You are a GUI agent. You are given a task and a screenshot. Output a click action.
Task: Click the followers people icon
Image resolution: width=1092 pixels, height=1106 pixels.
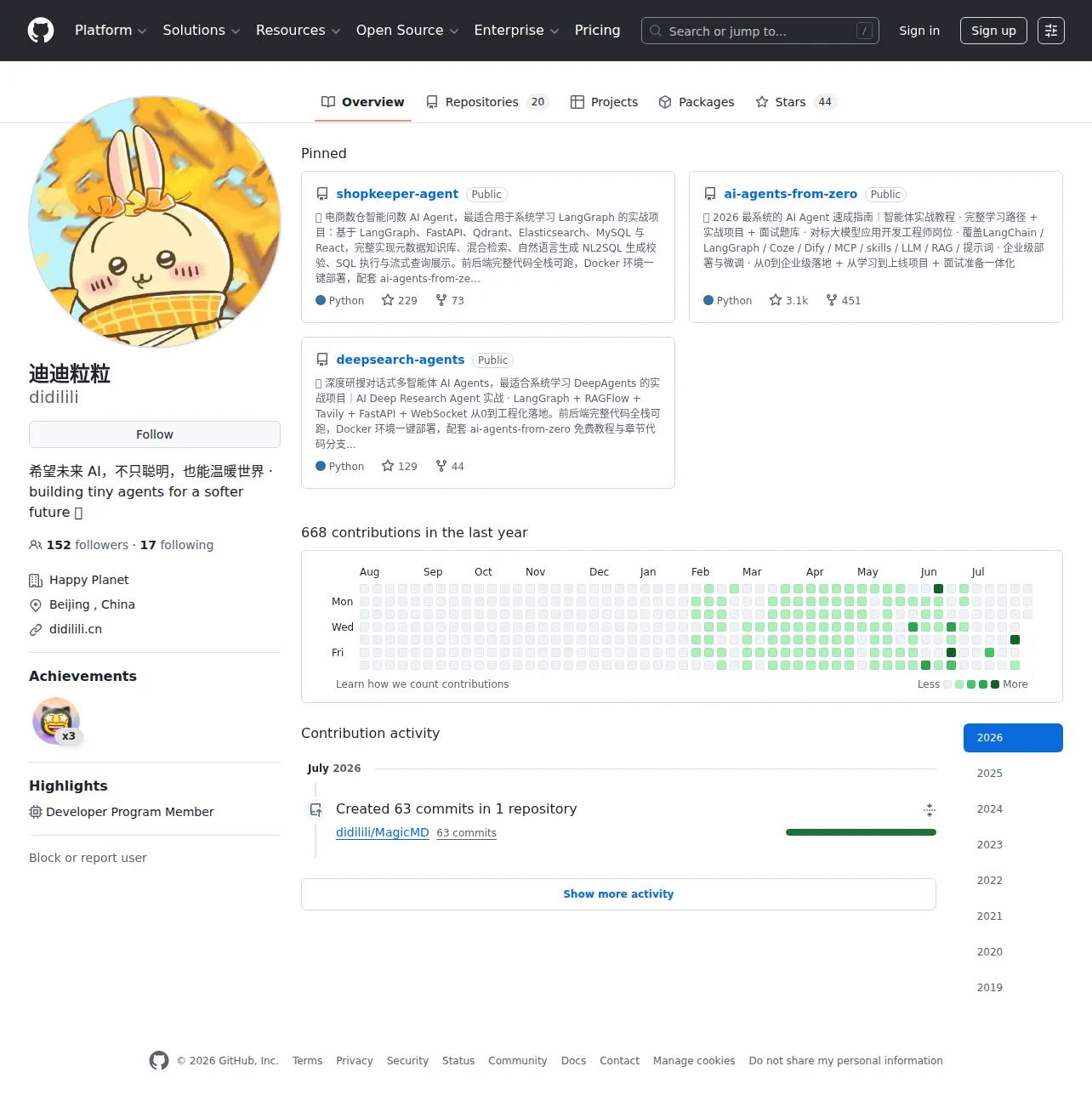click(x=36, y=545)
